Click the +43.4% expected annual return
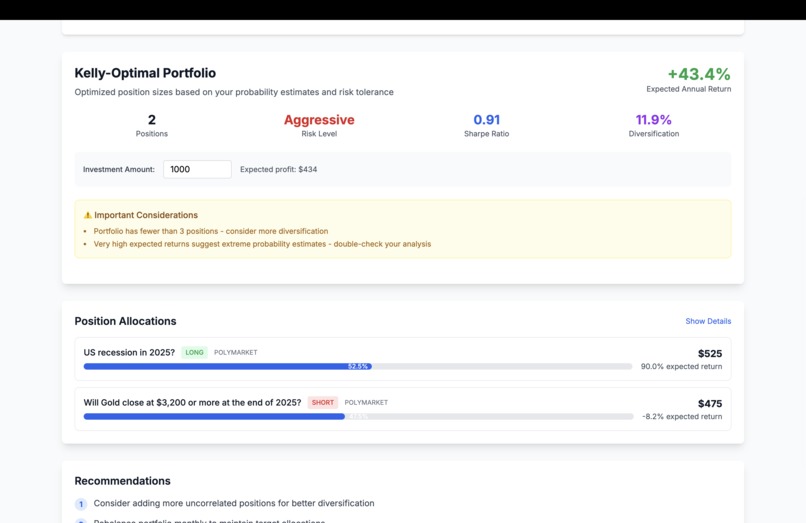 coord(699,74)
